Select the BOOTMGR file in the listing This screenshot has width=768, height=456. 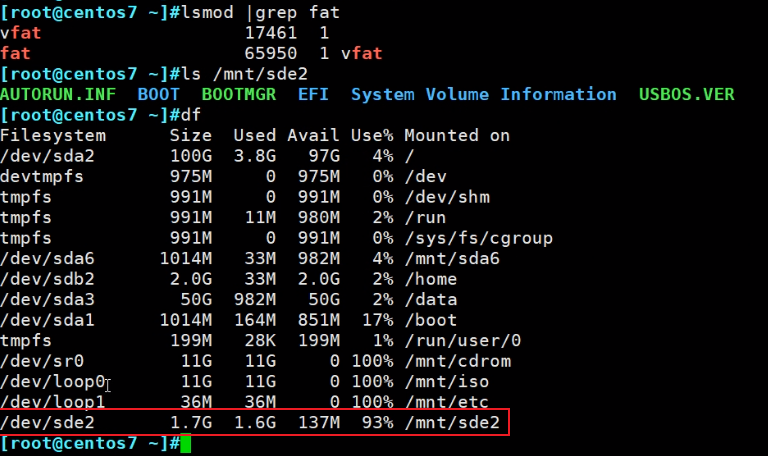pos(239,94)
